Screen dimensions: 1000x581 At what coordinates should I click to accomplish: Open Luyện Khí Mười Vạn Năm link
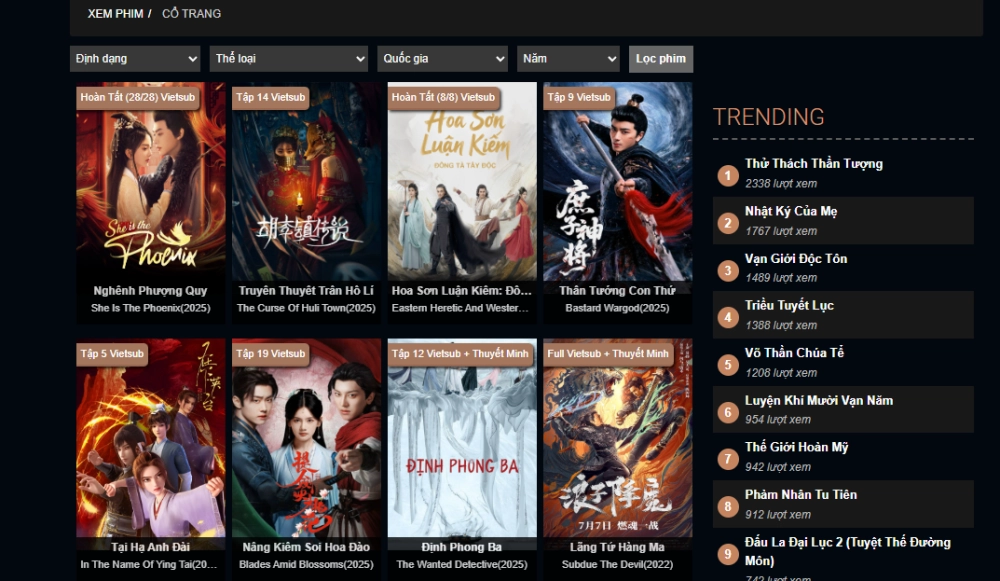coord(818,401)
